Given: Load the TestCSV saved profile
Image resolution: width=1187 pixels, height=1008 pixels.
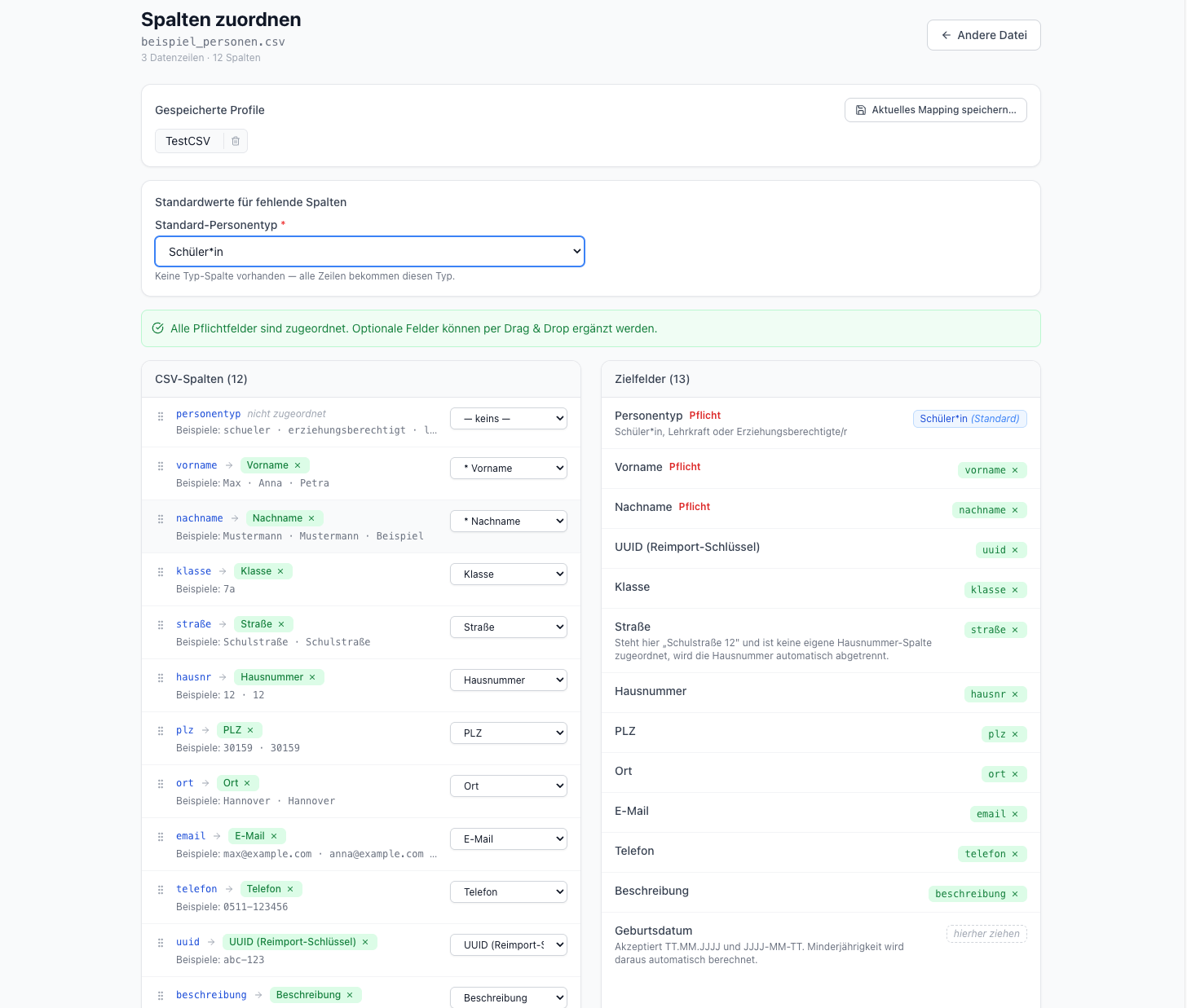Looking at the screenshot, I should [x=188, y=141].
